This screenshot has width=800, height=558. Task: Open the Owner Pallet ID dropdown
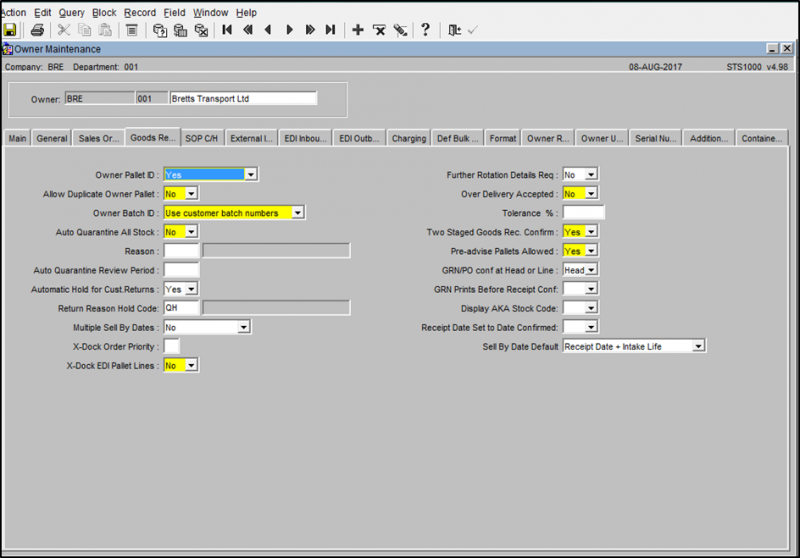click(251, 174)
